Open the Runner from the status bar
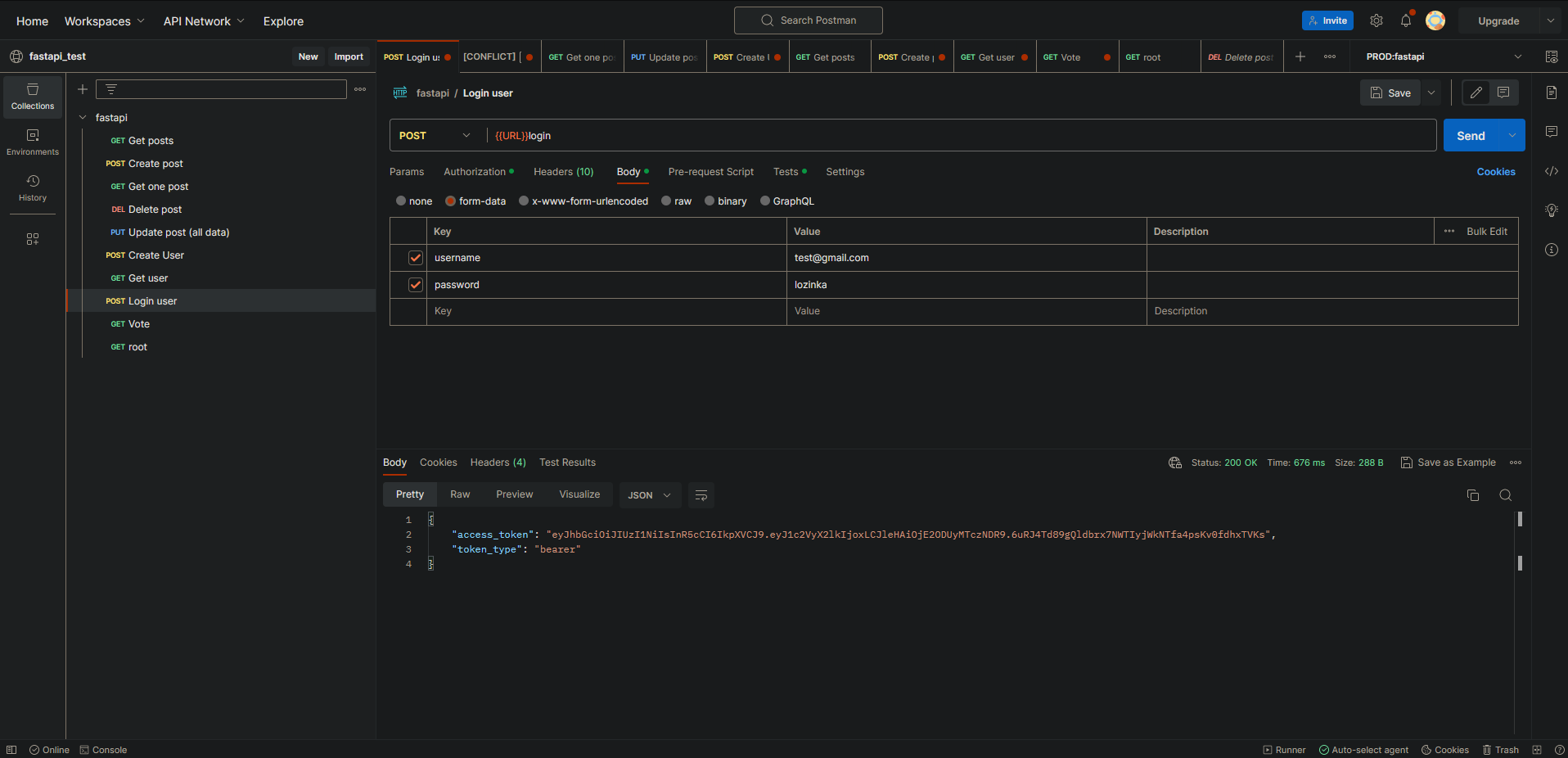 (1283, 750)
